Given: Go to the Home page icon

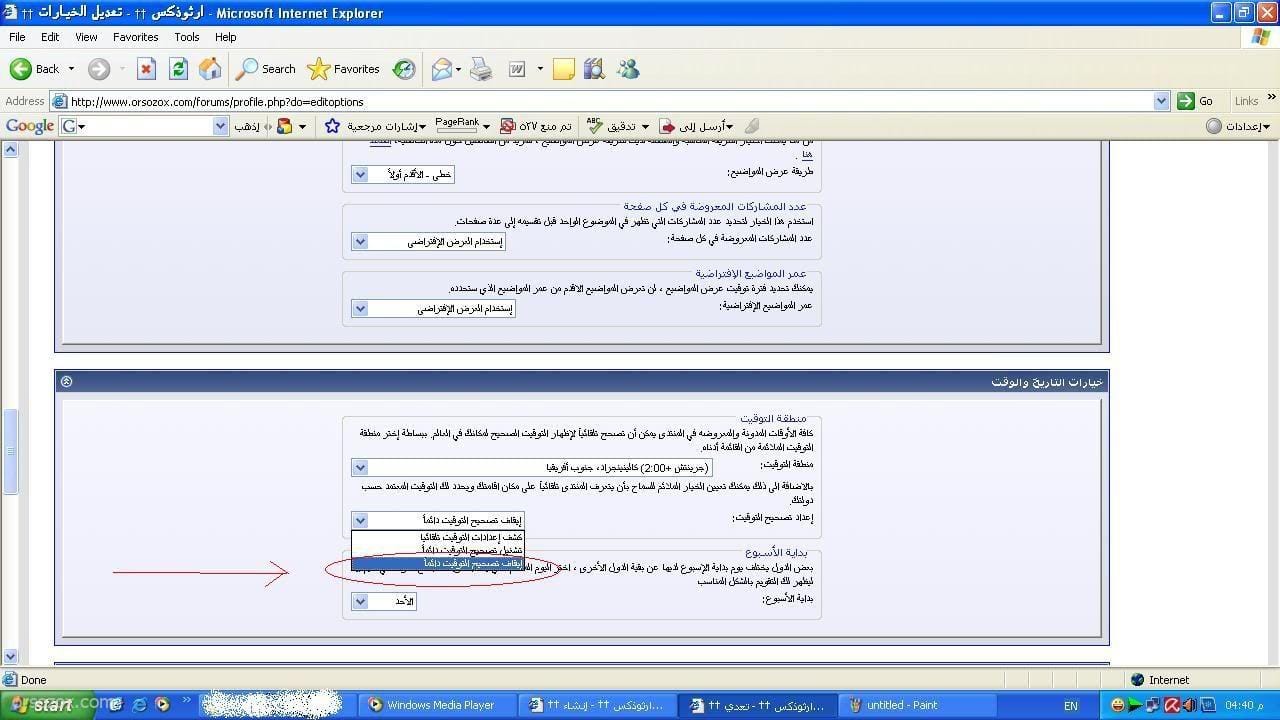Looking at the screenshot, I should 210,69.
